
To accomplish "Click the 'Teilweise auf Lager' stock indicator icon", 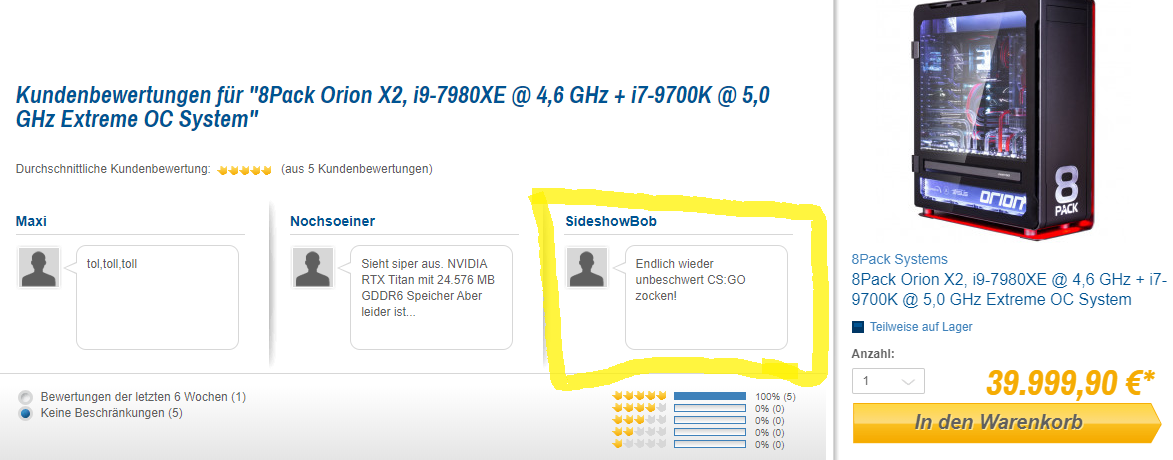I will pos(858,327).
